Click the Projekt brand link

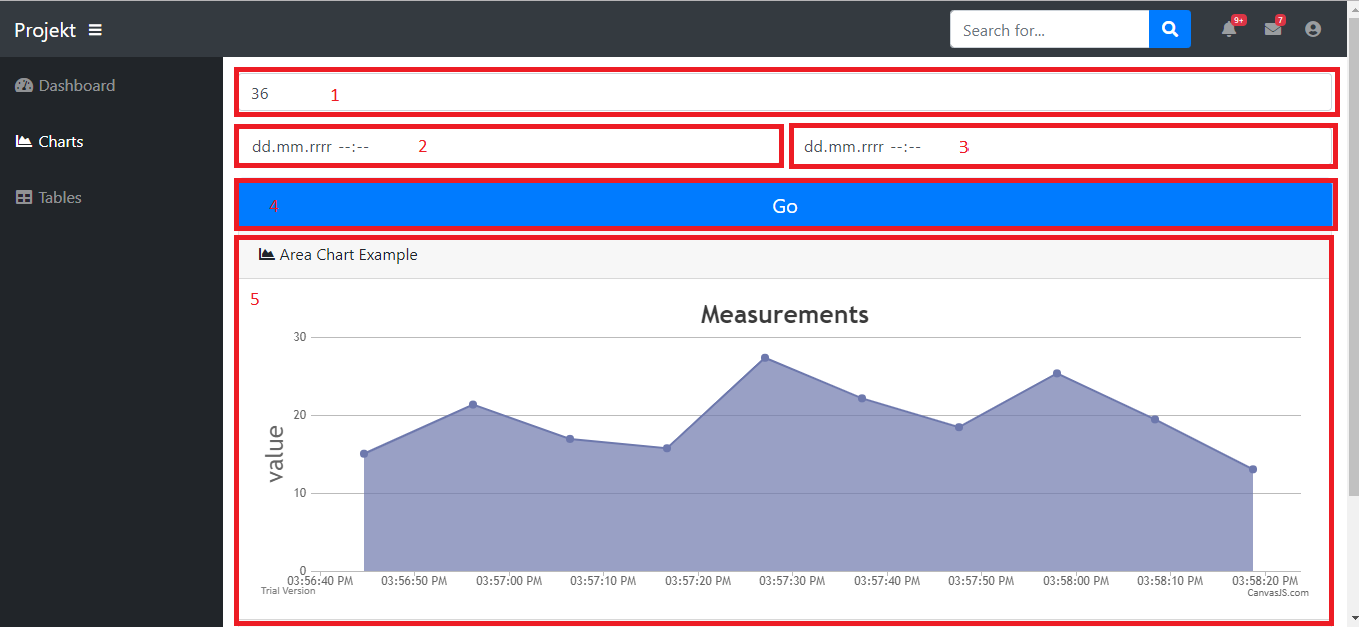(x=45, y=30)
